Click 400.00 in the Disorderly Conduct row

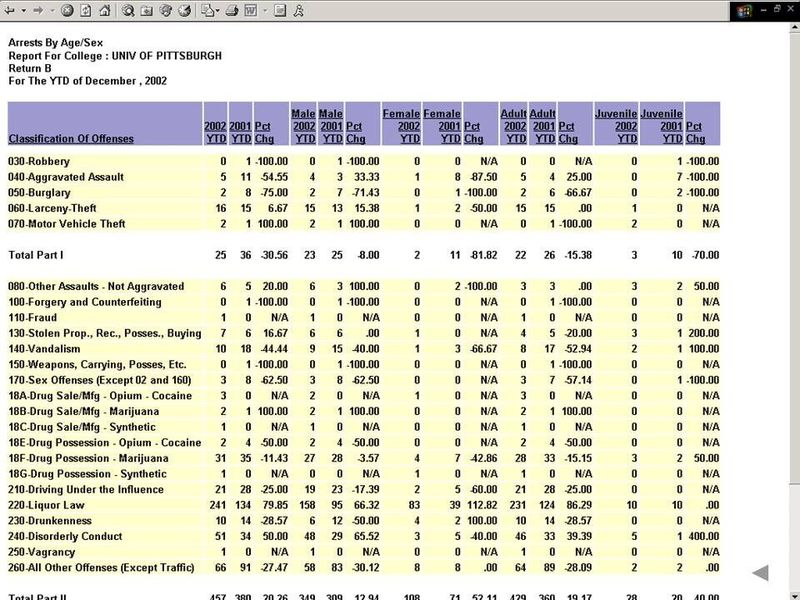(x=703, y=536)
